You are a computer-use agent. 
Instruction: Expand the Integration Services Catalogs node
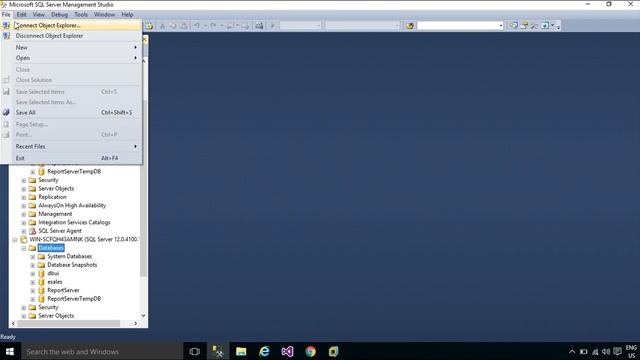pyautogui.click(x=24, y=223)
